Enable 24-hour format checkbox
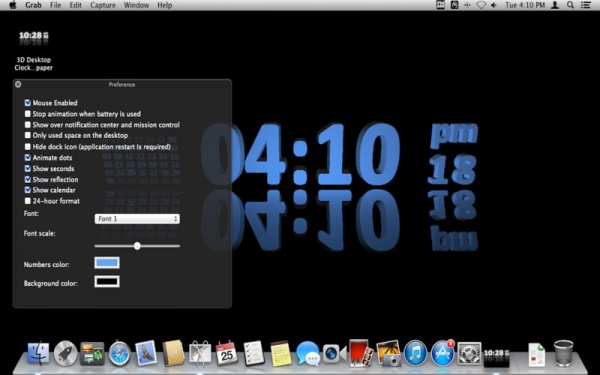This screenshot has height=375, width=600. click(x=28, y=201)
